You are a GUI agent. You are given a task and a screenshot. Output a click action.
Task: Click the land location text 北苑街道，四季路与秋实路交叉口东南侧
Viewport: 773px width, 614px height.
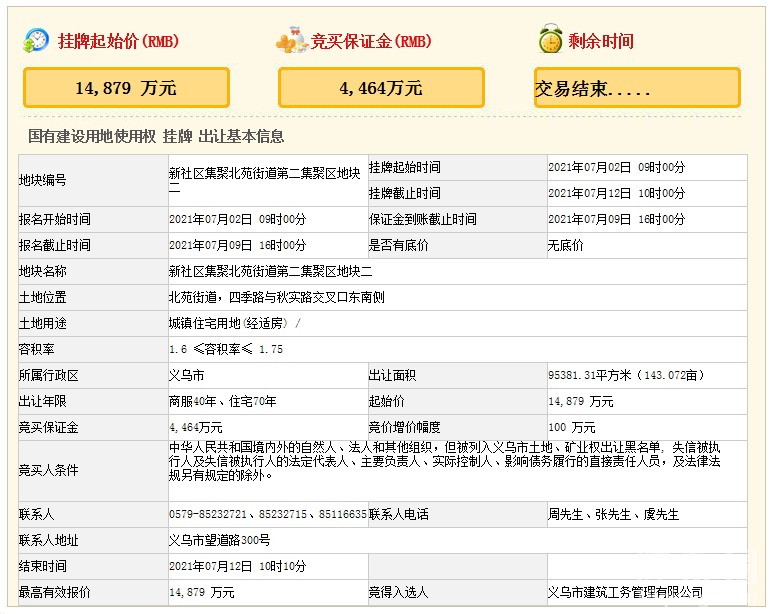(x=277, y=297)
